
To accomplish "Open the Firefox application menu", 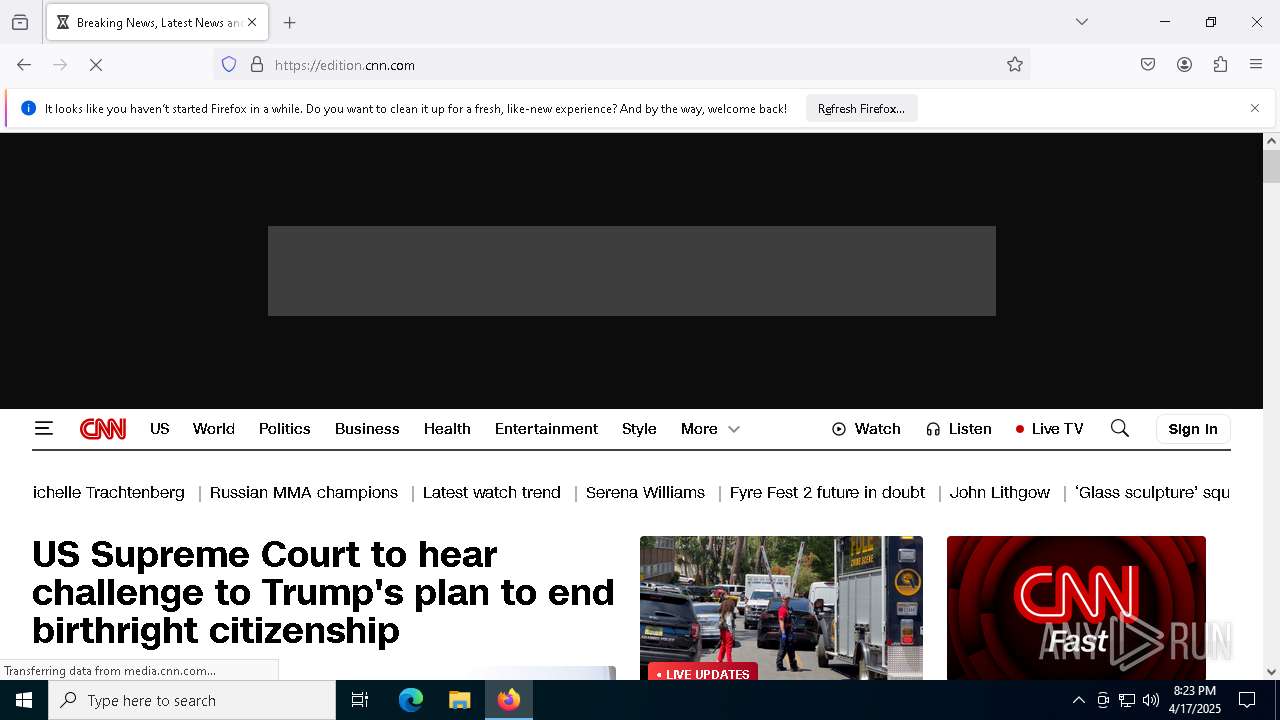I will [x=1256, y=65].
